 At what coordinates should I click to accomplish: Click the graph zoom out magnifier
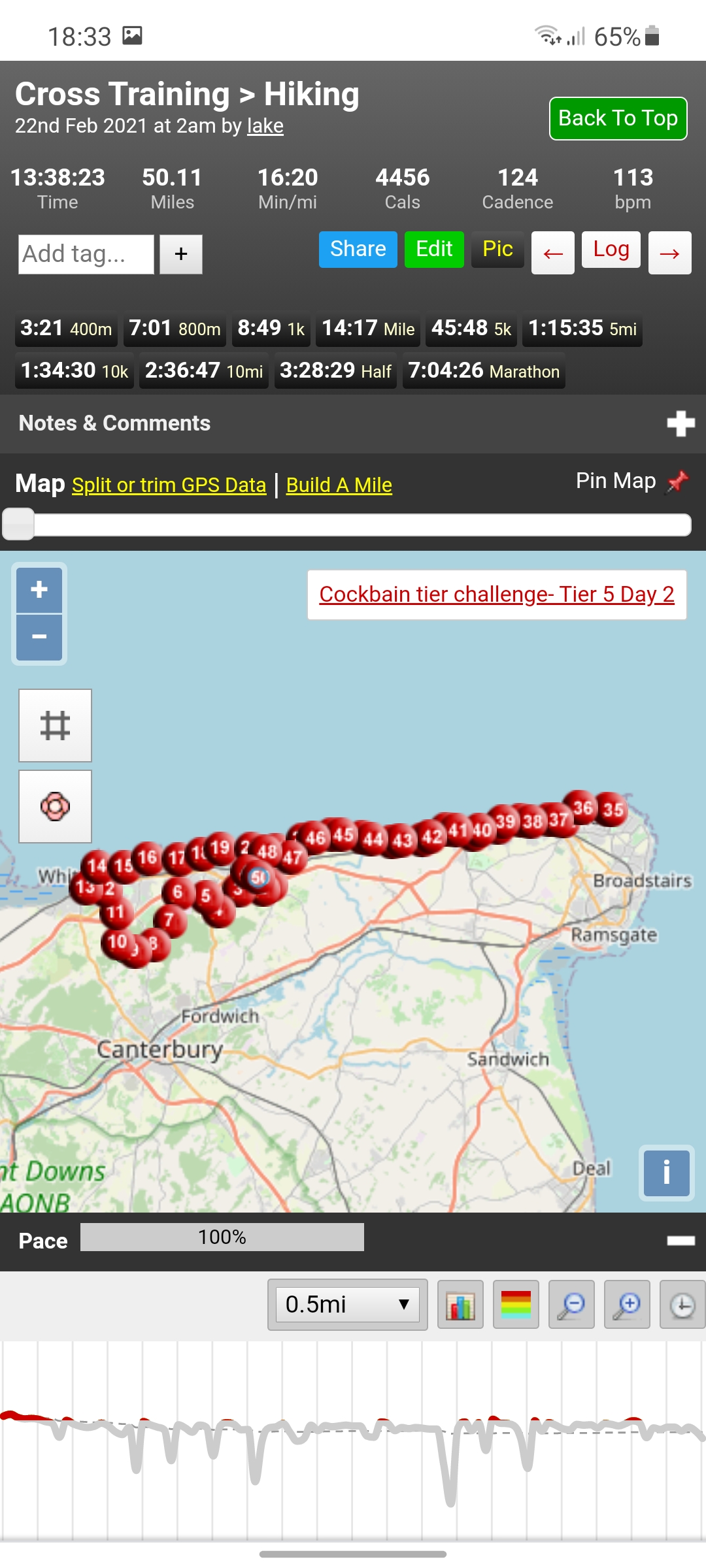click(x=571, y=1305)
